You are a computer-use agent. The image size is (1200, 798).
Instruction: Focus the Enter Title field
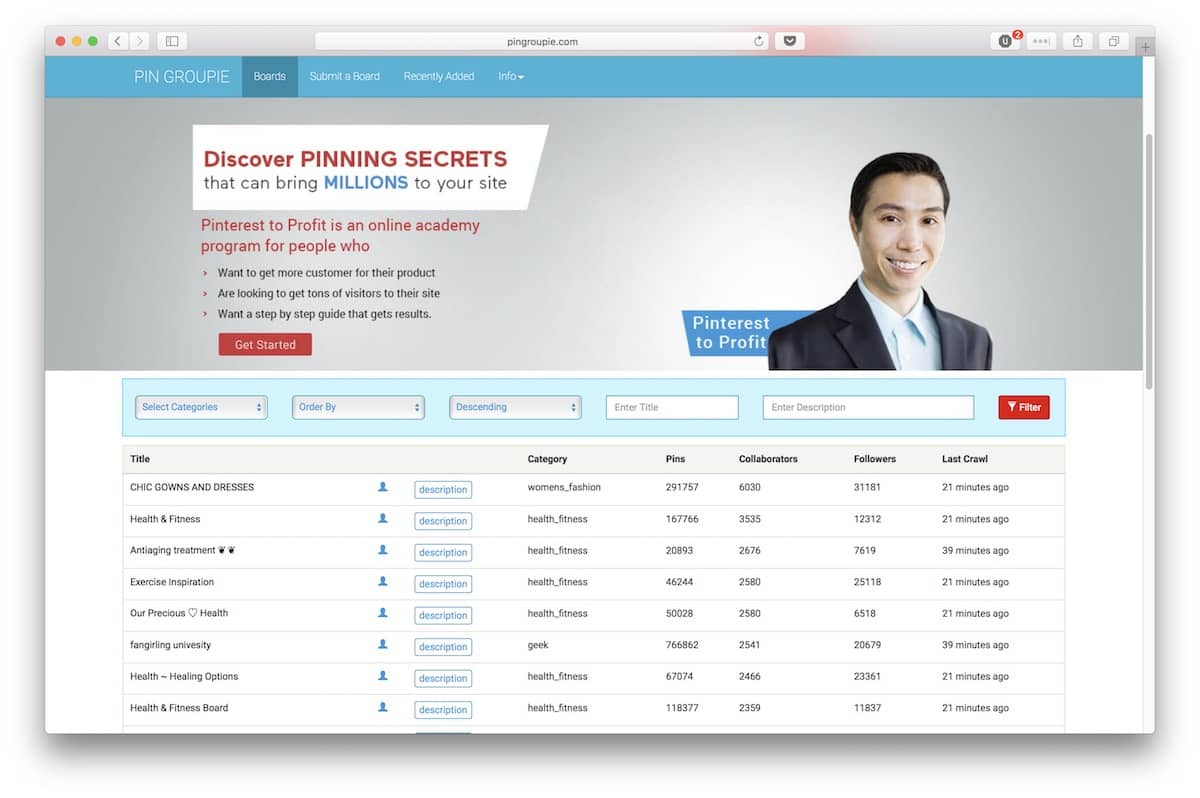coord(672,407)
